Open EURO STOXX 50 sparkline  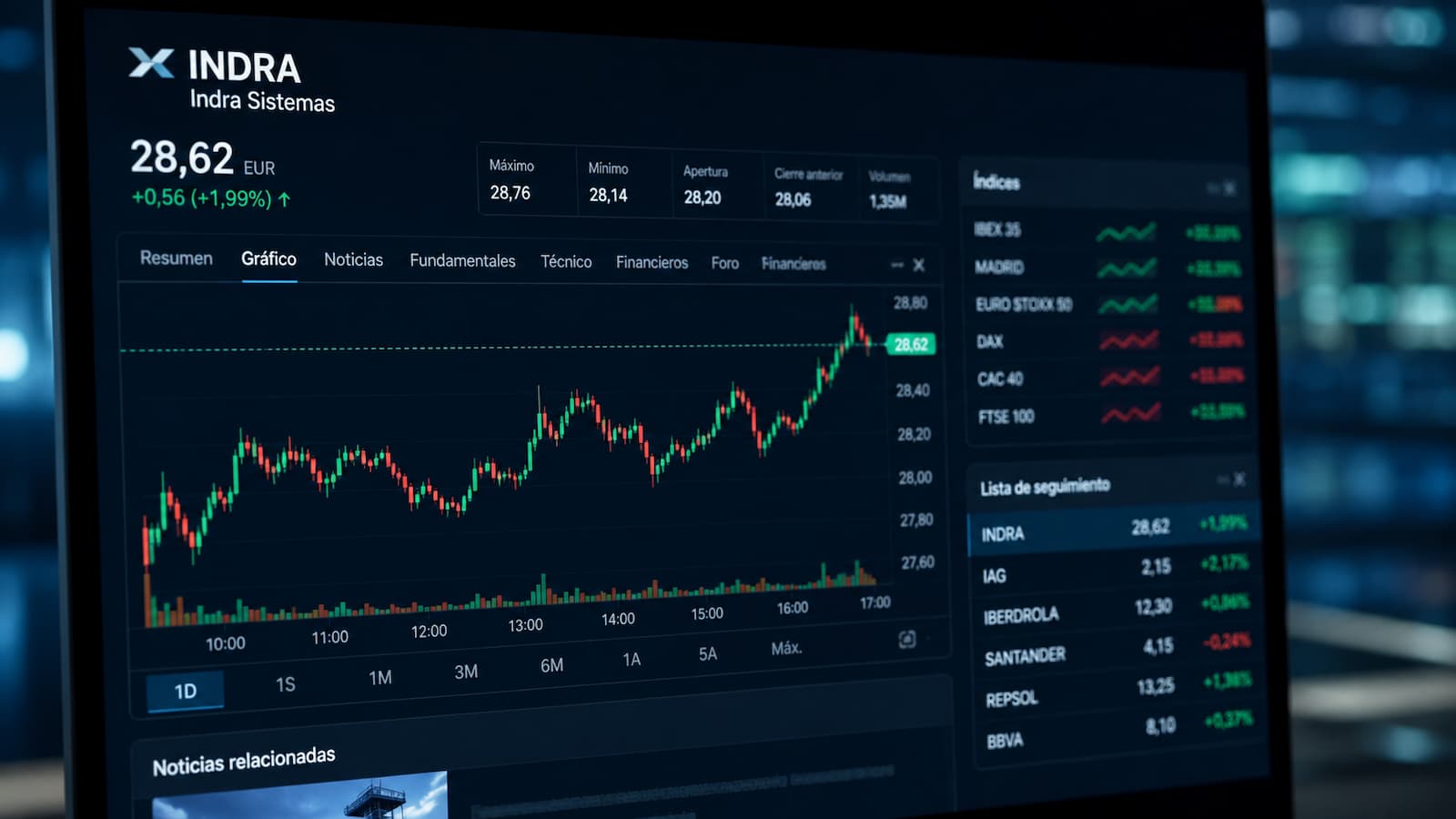pos(1128,304)
